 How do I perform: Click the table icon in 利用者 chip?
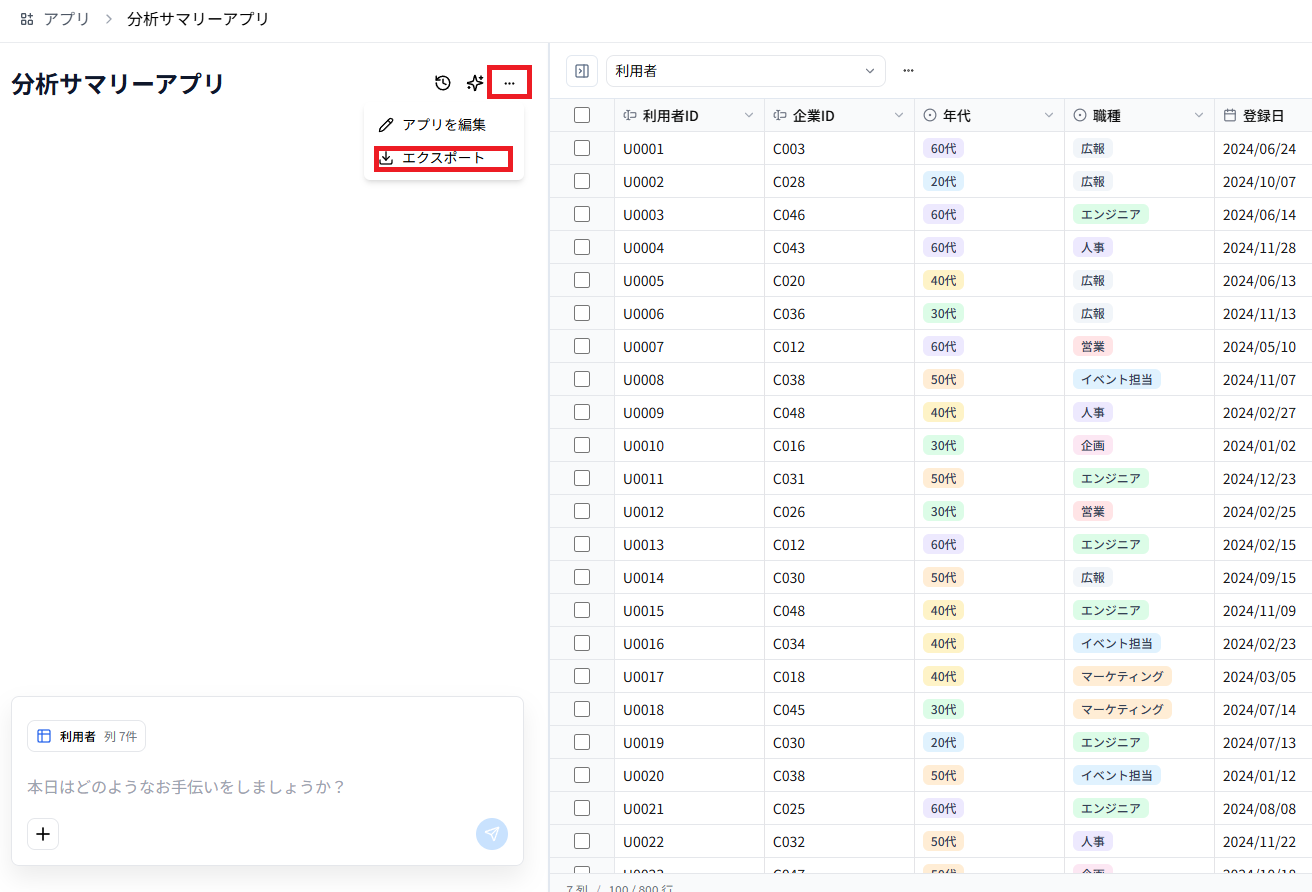pos(44,736)
